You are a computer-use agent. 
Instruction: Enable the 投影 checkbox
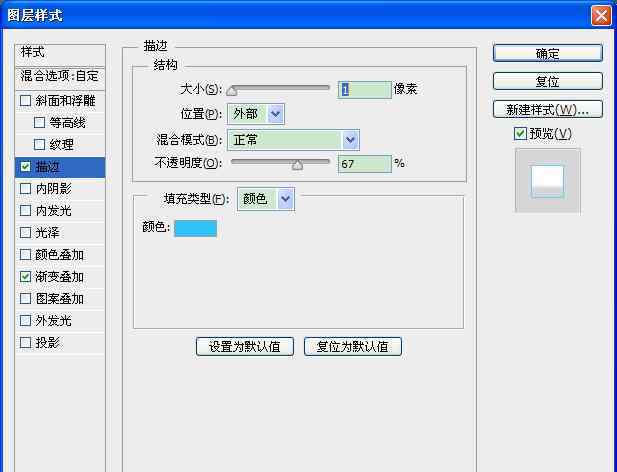[x=26, y=343]
